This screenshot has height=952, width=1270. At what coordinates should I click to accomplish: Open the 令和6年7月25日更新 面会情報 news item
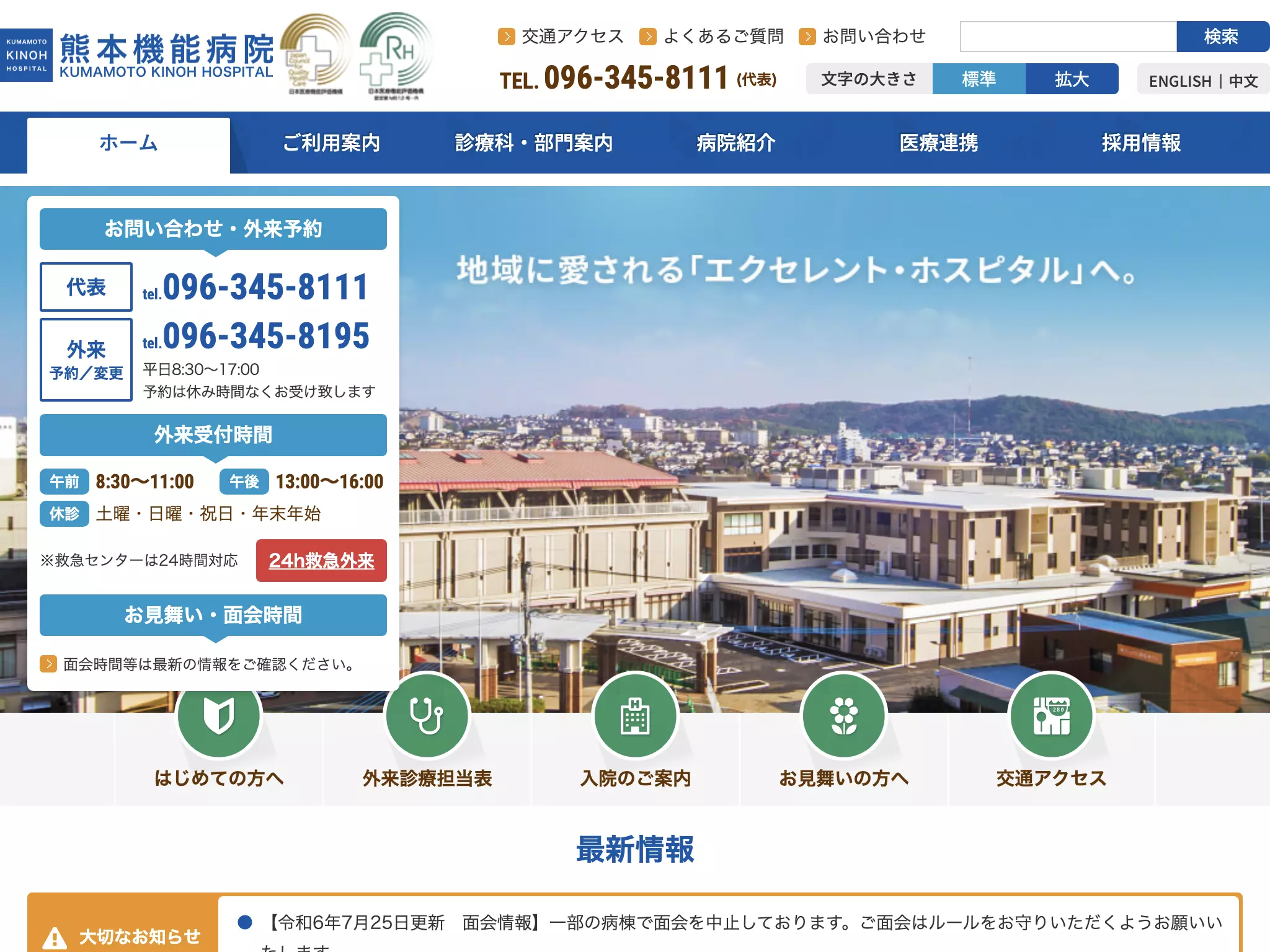pyautogui.click(x=742, y=933)
